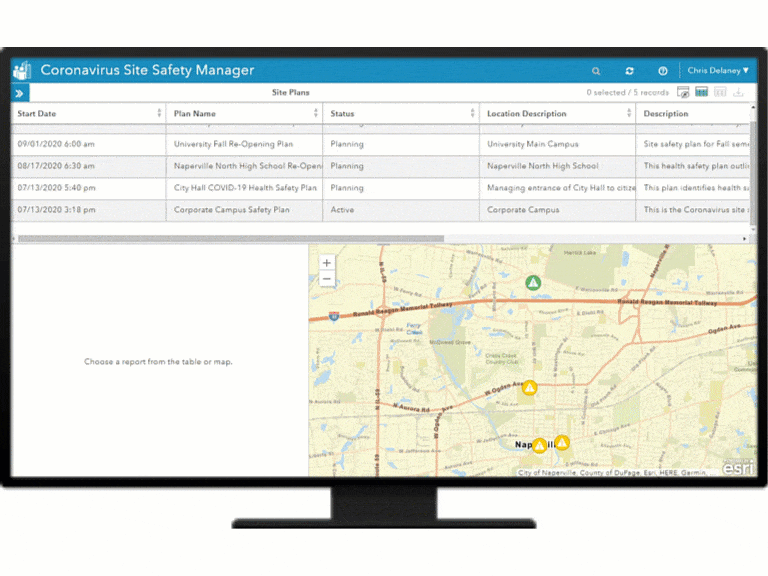The image size is (768, 576).
Task: Click the map attribution text
Action: 612,473
